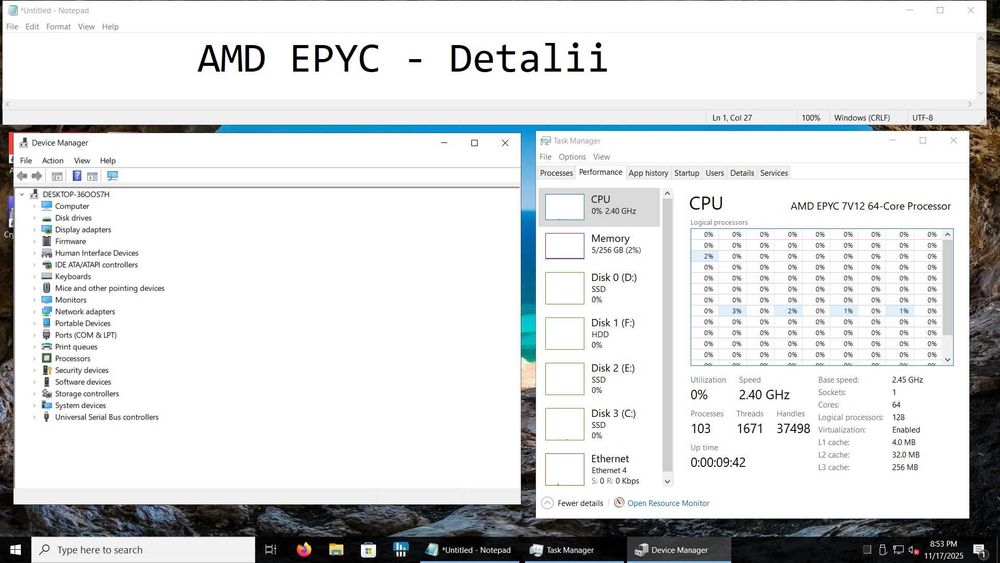Open the Options menu in Task Manager
The height and width of the screenshot is (563, 1000).
tap(572, 157)
